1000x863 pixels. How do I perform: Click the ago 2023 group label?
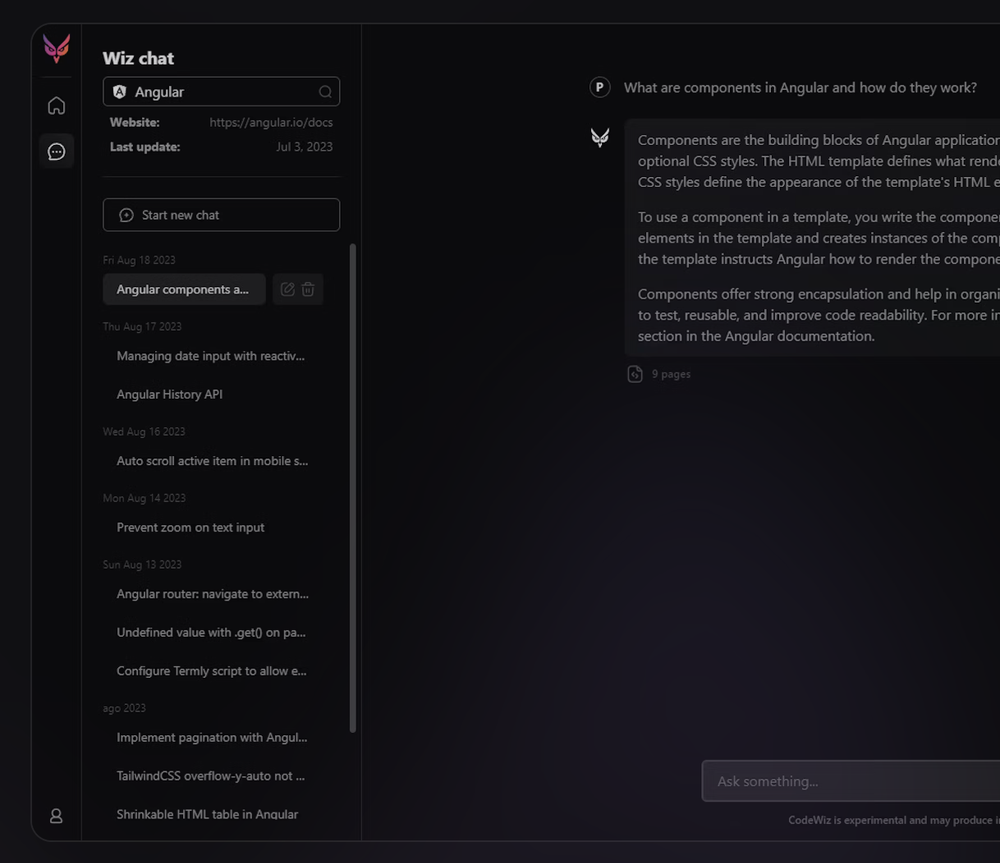click(x=124, y=708)
